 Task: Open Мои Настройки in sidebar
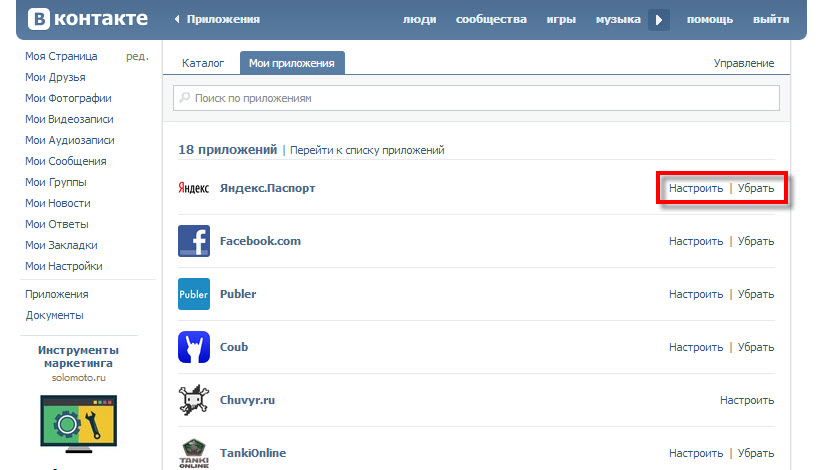tap(64, 266)
